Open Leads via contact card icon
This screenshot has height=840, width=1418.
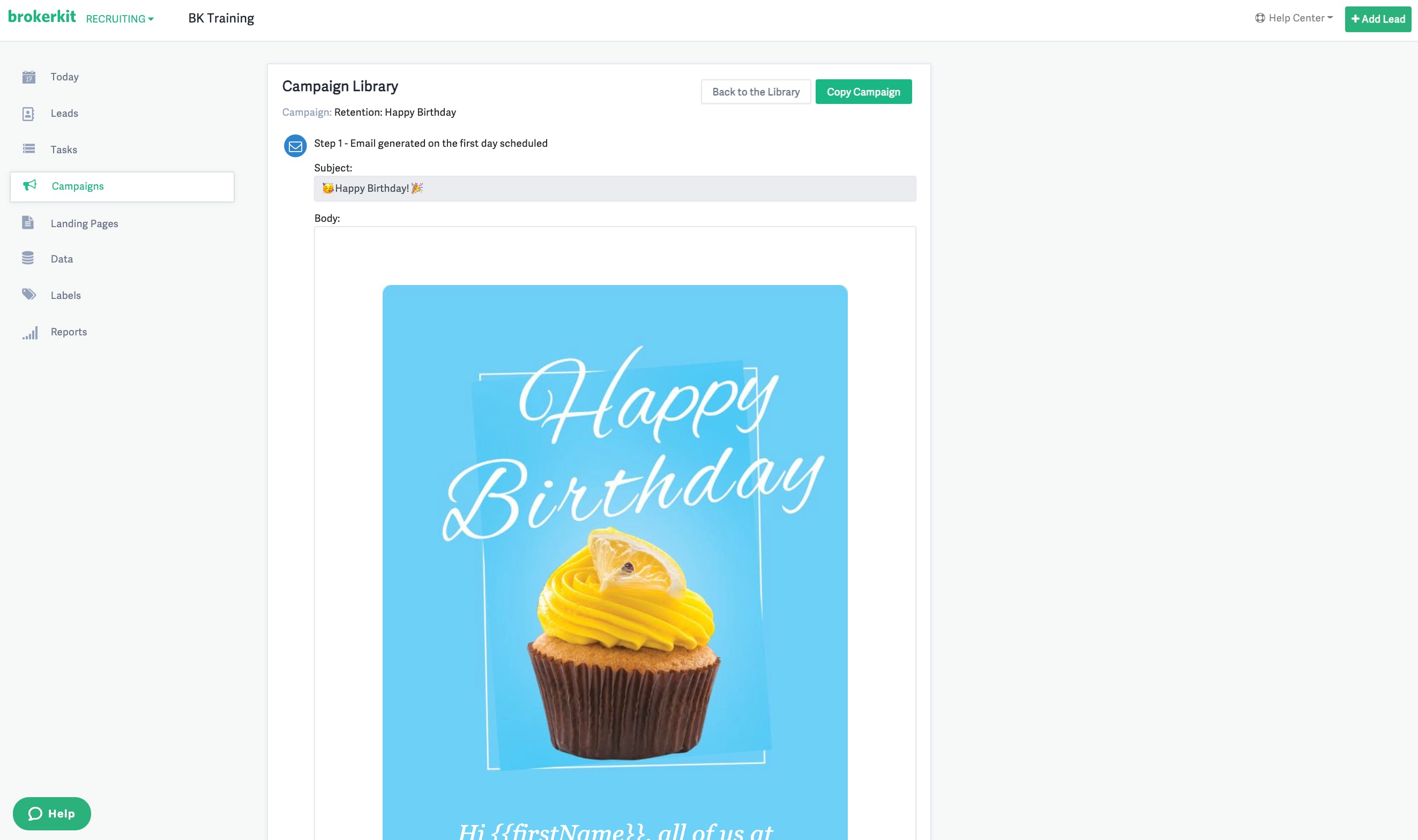coord(28,114)
